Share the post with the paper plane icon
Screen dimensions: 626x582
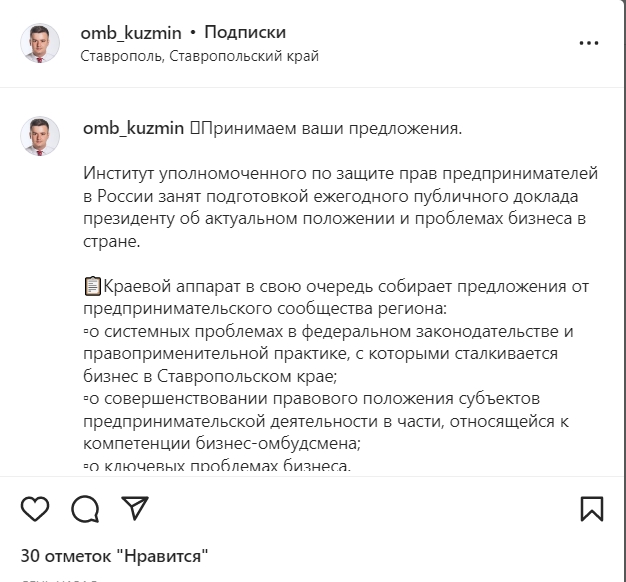click(134, 509)
